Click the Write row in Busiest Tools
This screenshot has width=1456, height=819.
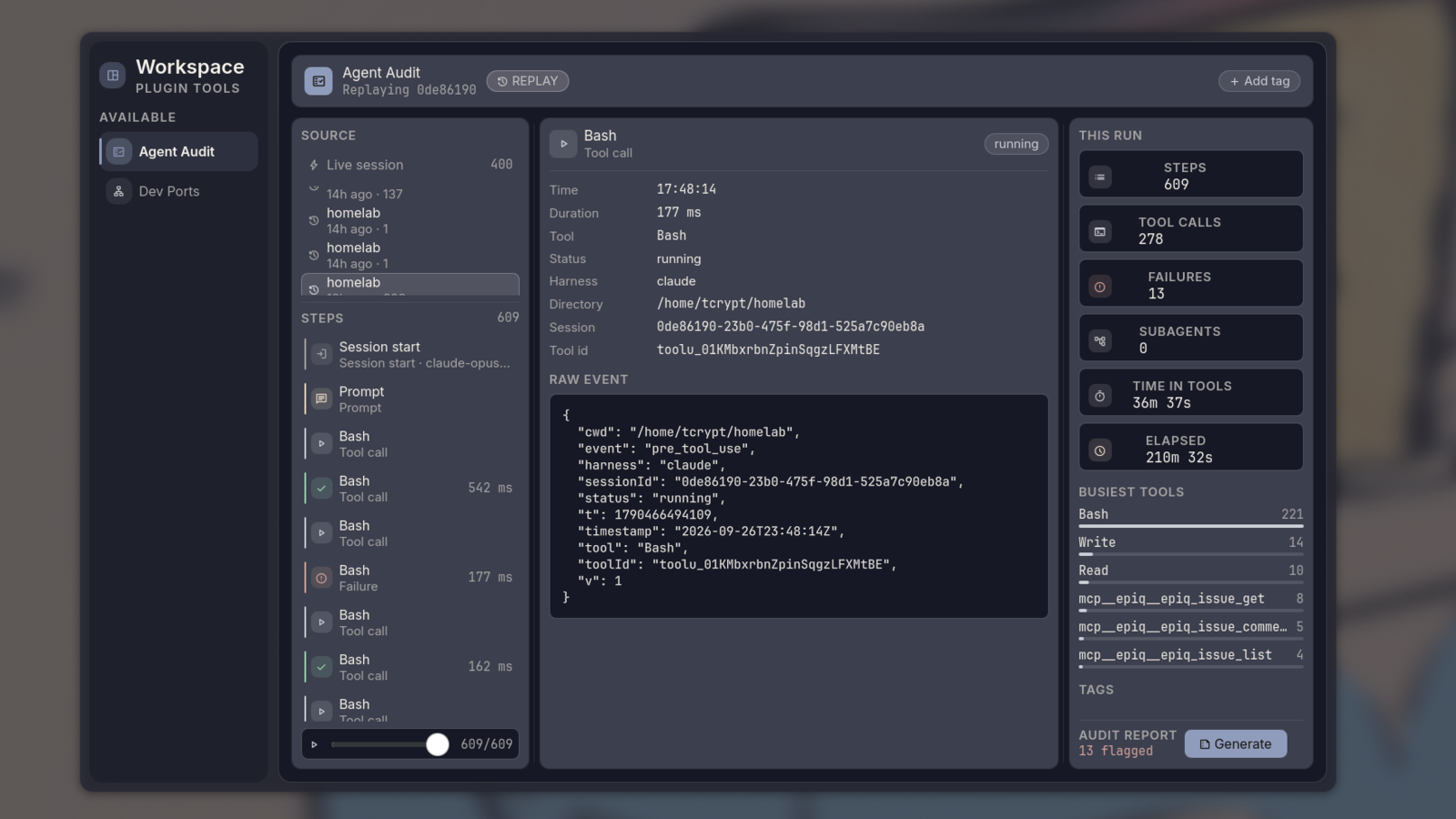pyautogui.click(x=1191, y=545)
